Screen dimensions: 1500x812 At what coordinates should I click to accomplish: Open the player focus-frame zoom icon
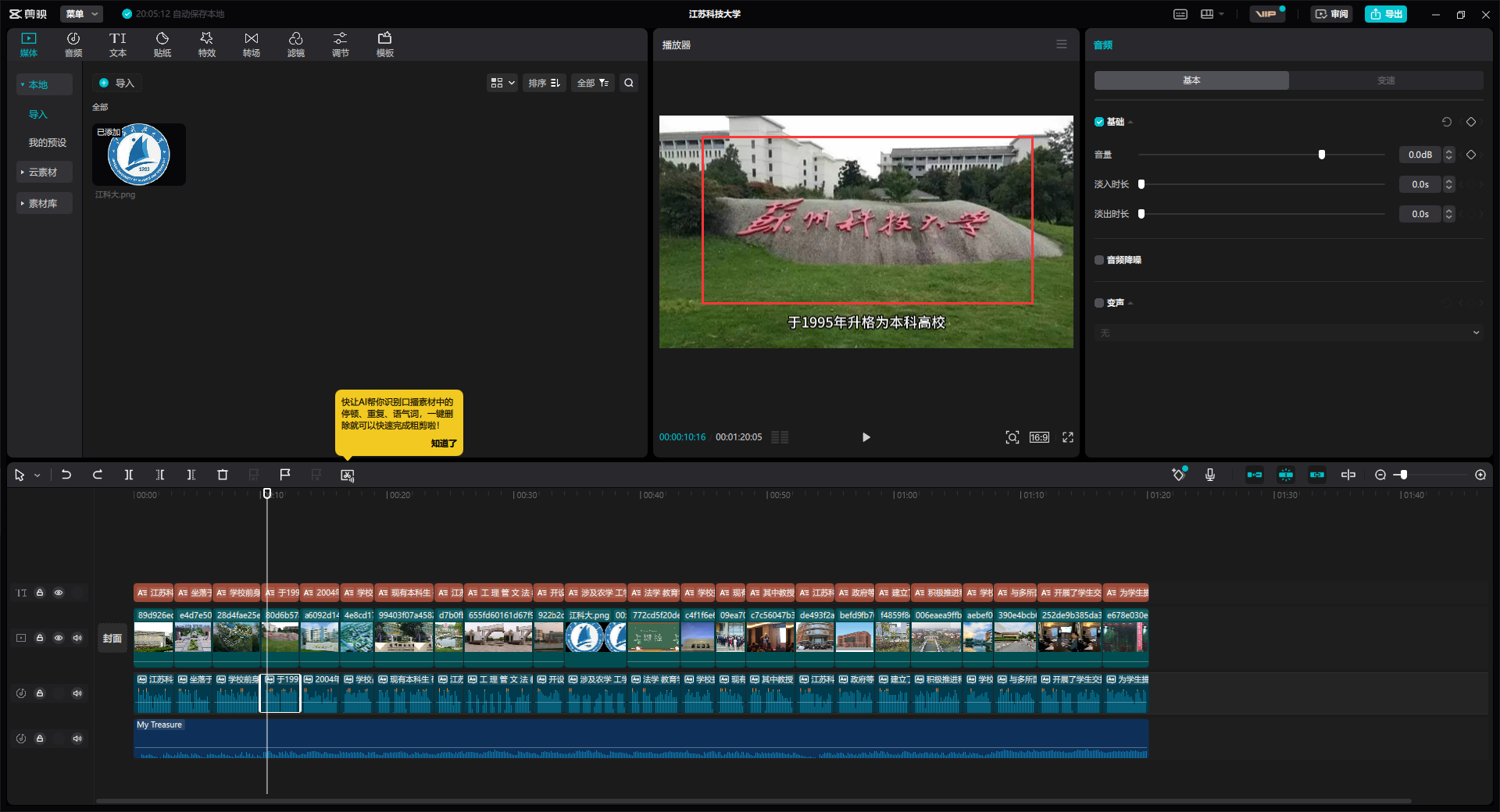(x=1012, y=437)
